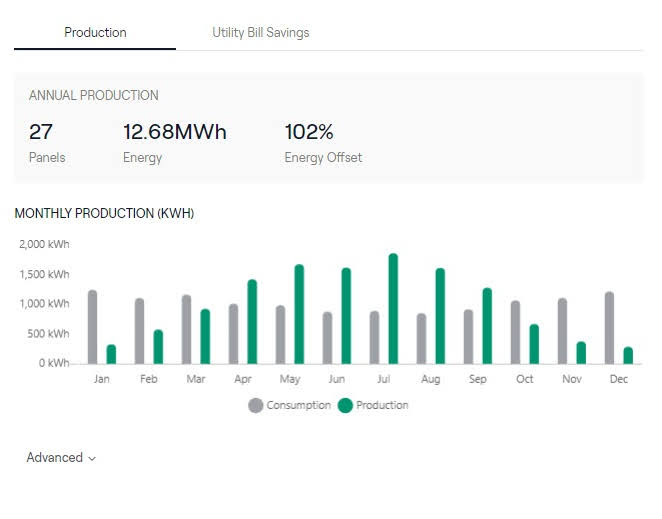The height and width of the screenshot is (519, 662).
Task: Click November's green production bar
Action: pyautogui.click(x=581, y=352)
